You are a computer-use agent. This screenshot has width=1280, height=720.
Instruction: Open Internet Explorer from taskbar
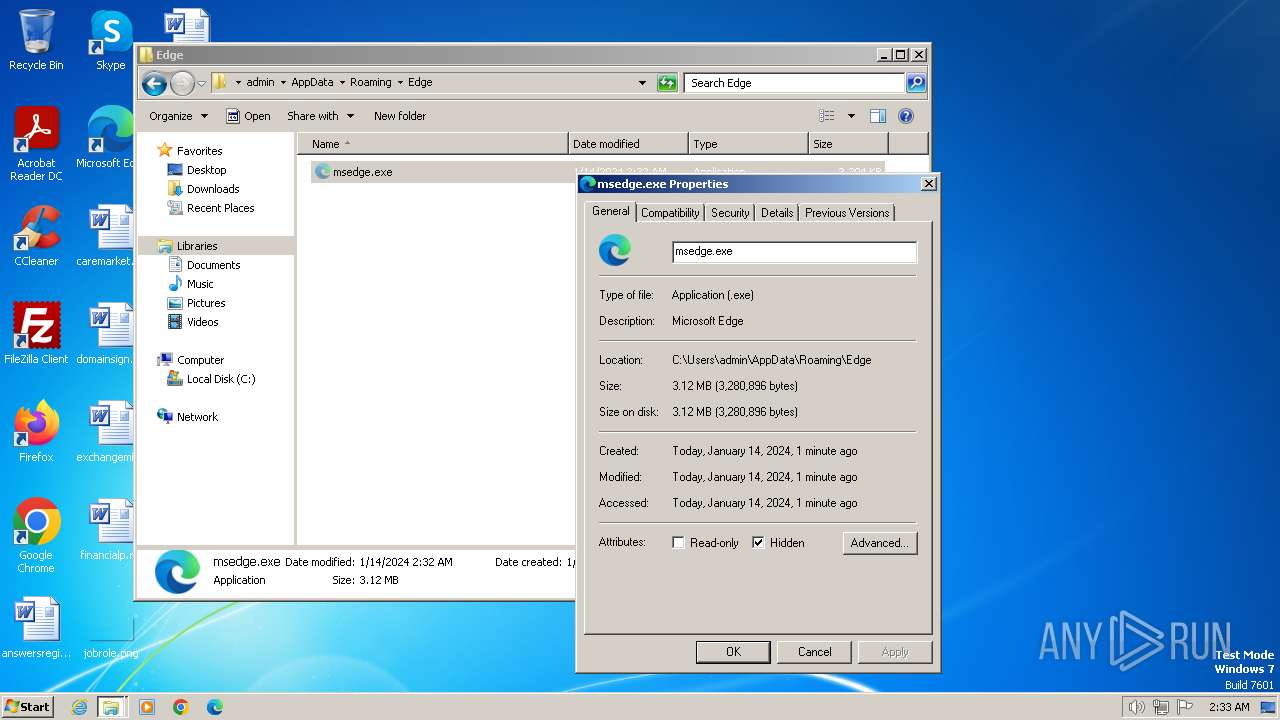(x=80, y=707)
